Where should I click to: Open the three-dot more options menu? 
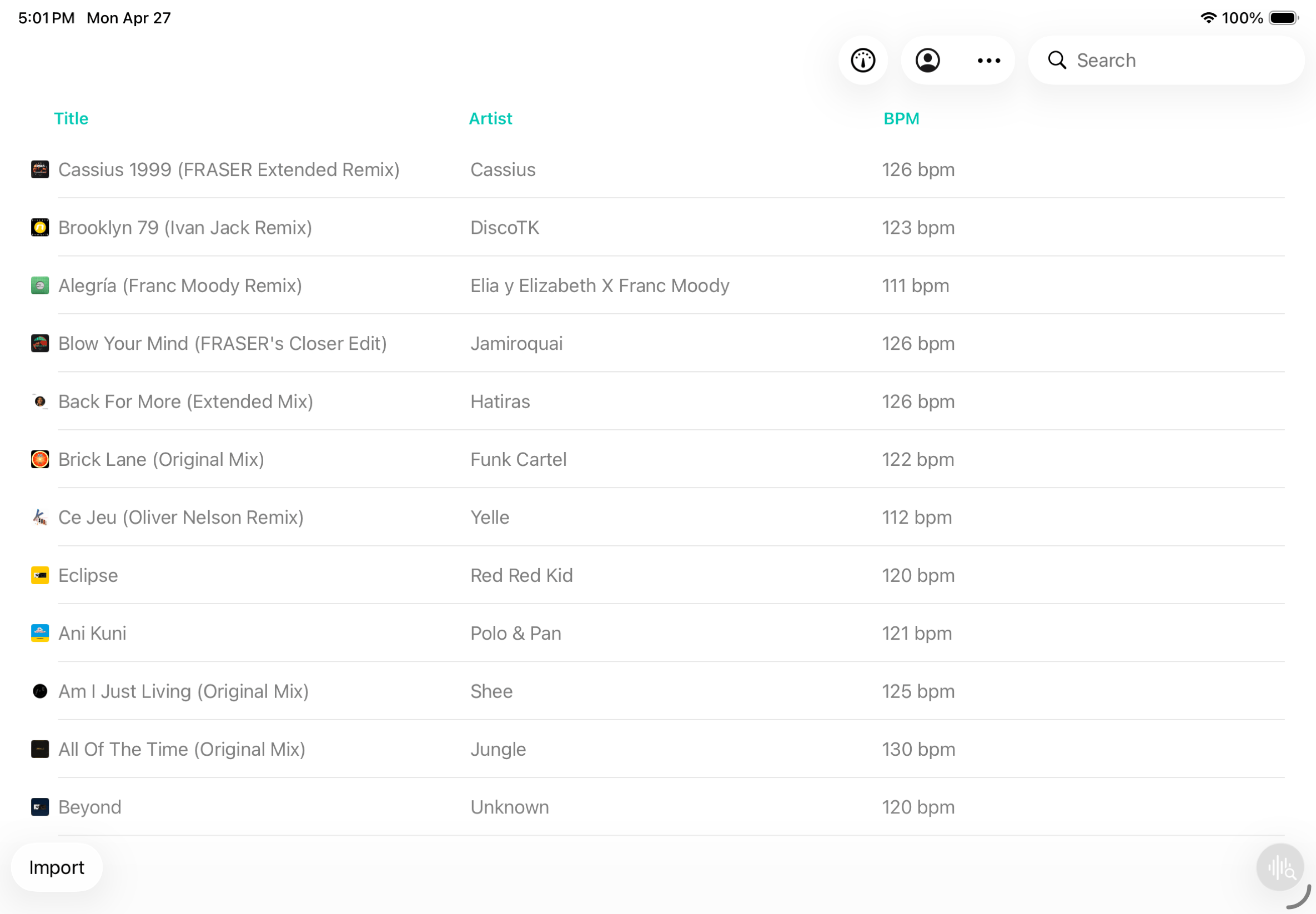click(x=988, y=60)
